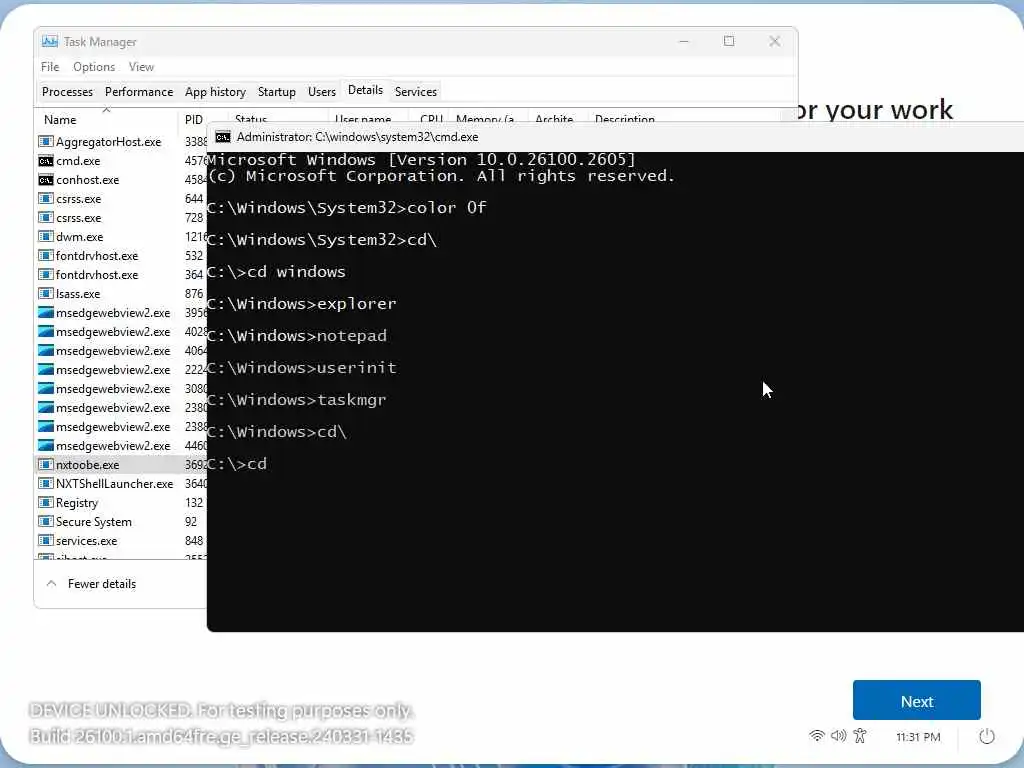Select the csrss.exe row with PID 728
The image size is (1024, 768).
coord(121,217)
